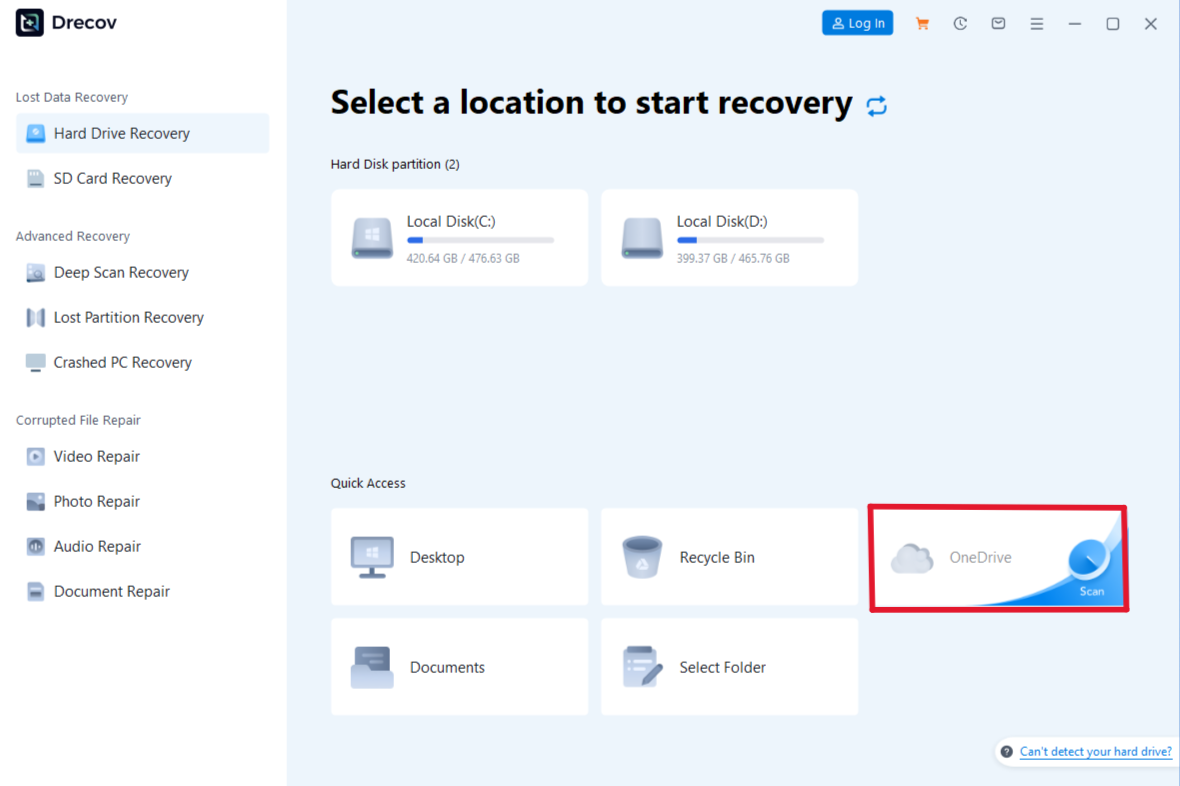The height and width of the screenshot is (786, 1180).
Task: Open Document Repair from the sidebar
Action: coord(35,591)
